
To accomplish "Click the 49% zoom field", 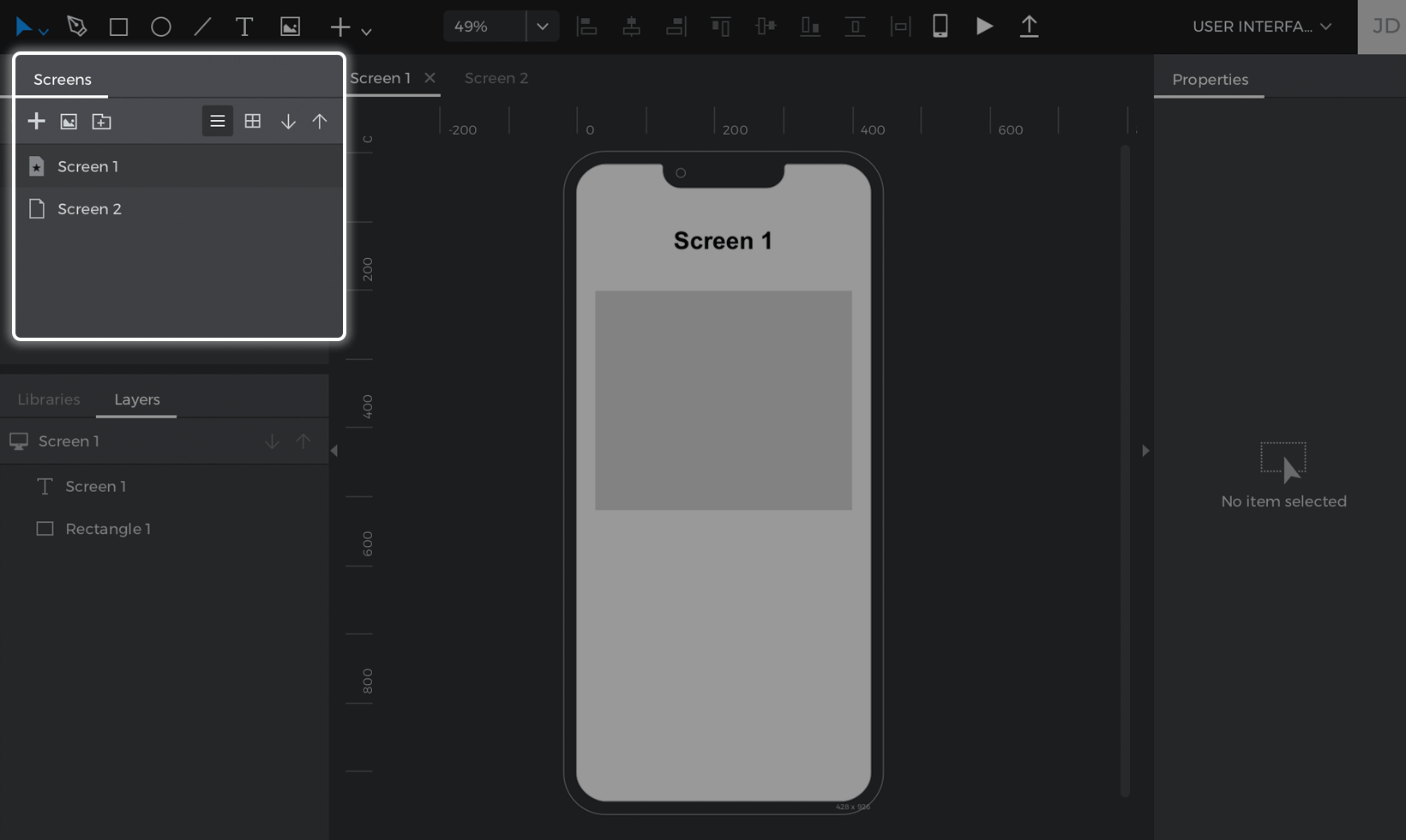I will 484,27.
